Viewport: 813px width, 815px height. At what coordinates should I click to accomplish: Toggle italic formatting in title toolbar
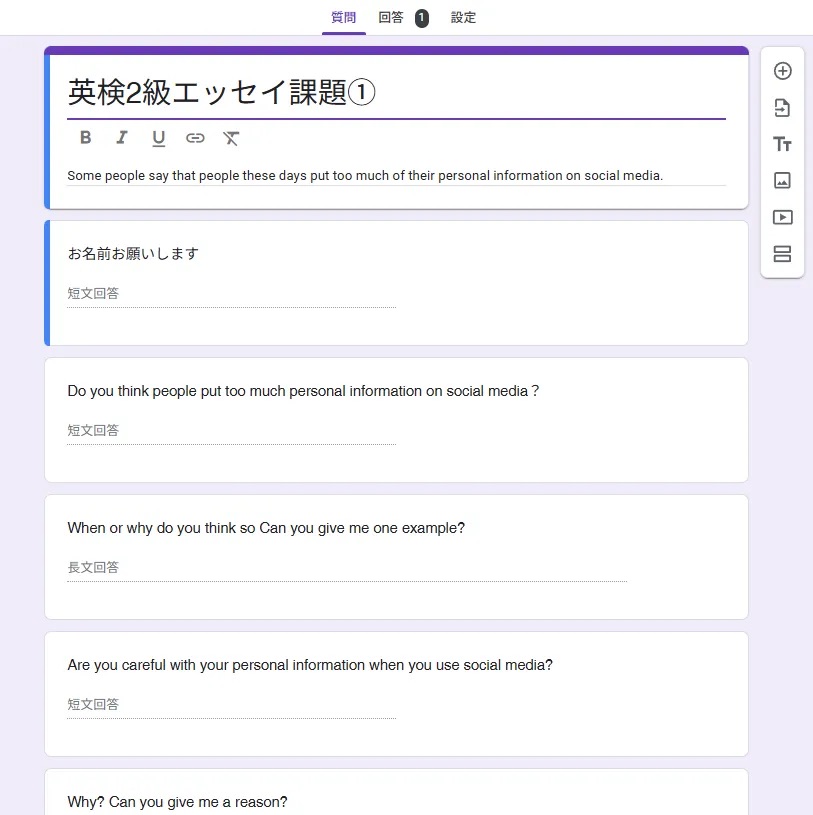coord(122,138)
